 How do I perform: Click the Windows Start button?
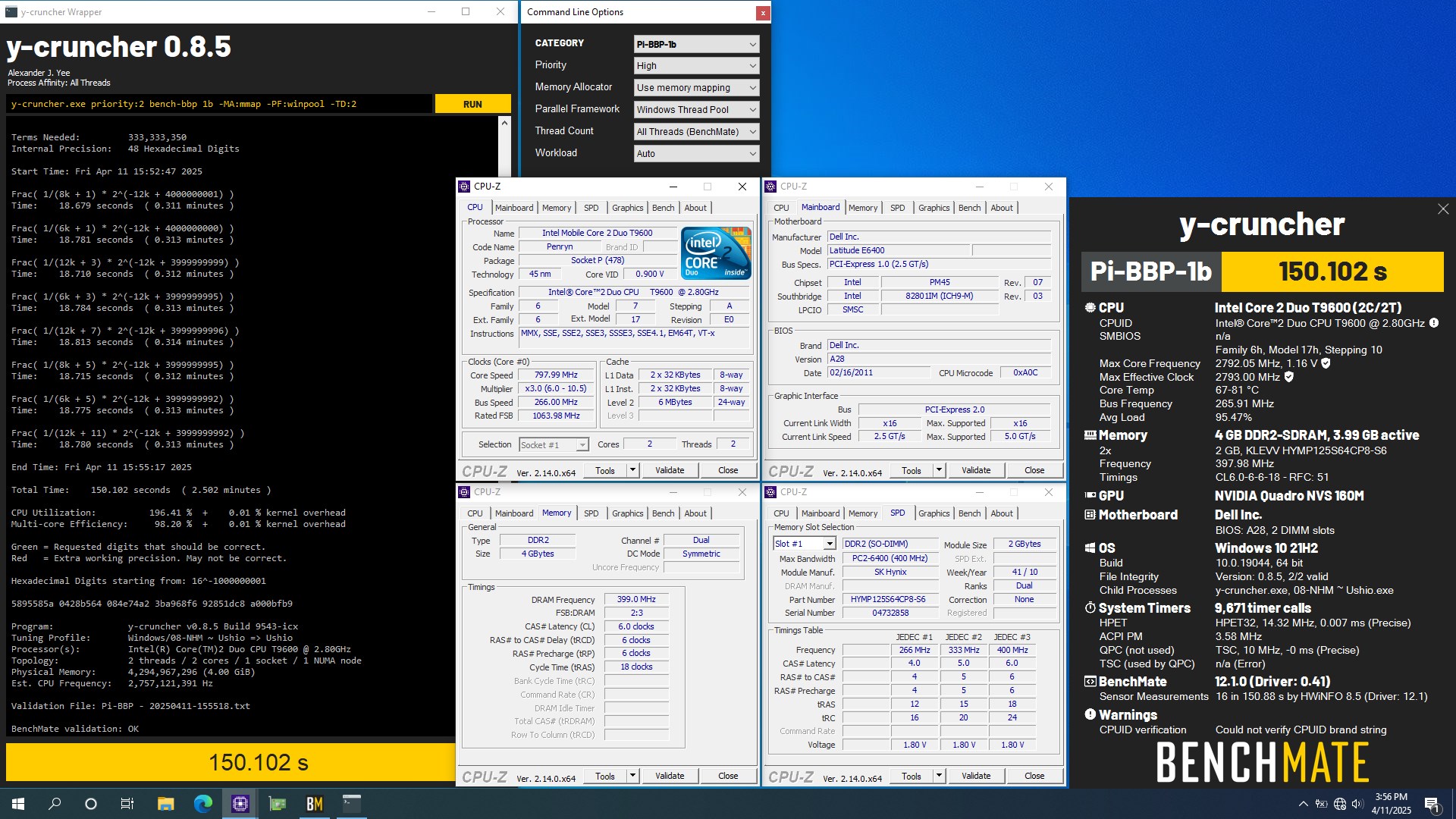tap(18, 804)
